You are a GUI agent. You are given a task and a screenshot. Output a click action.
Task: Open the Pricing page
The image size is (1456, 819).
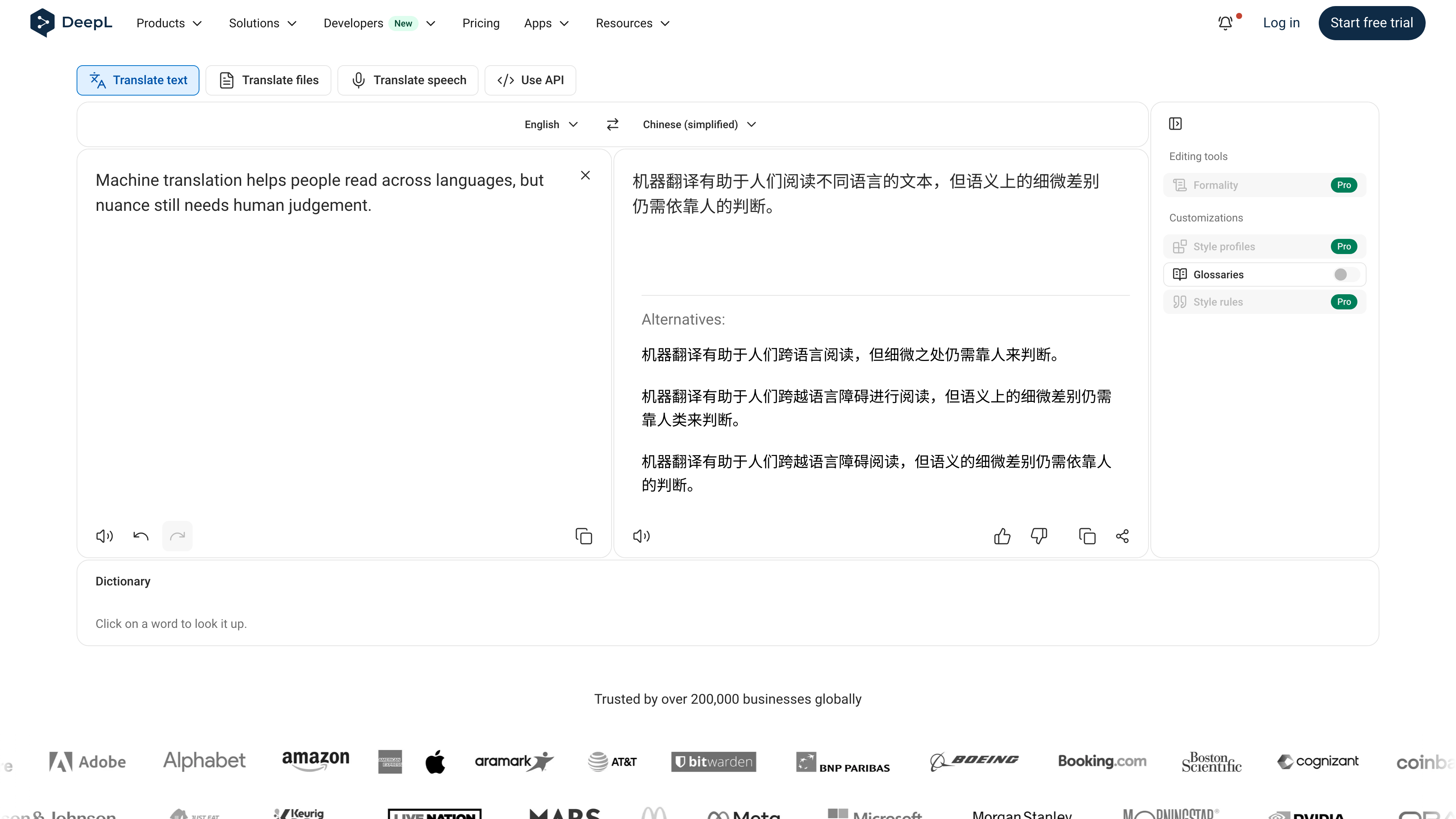tap(481, 23)
